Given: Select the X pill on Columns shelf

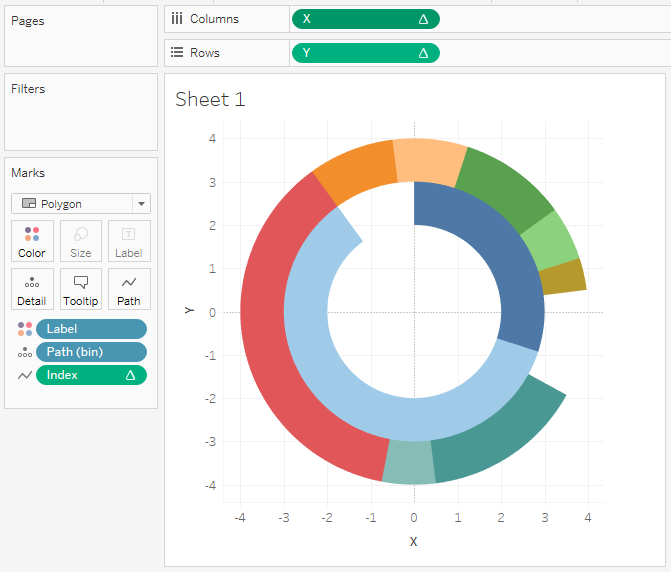Looking at the screenshot, I should pos(364,19).
